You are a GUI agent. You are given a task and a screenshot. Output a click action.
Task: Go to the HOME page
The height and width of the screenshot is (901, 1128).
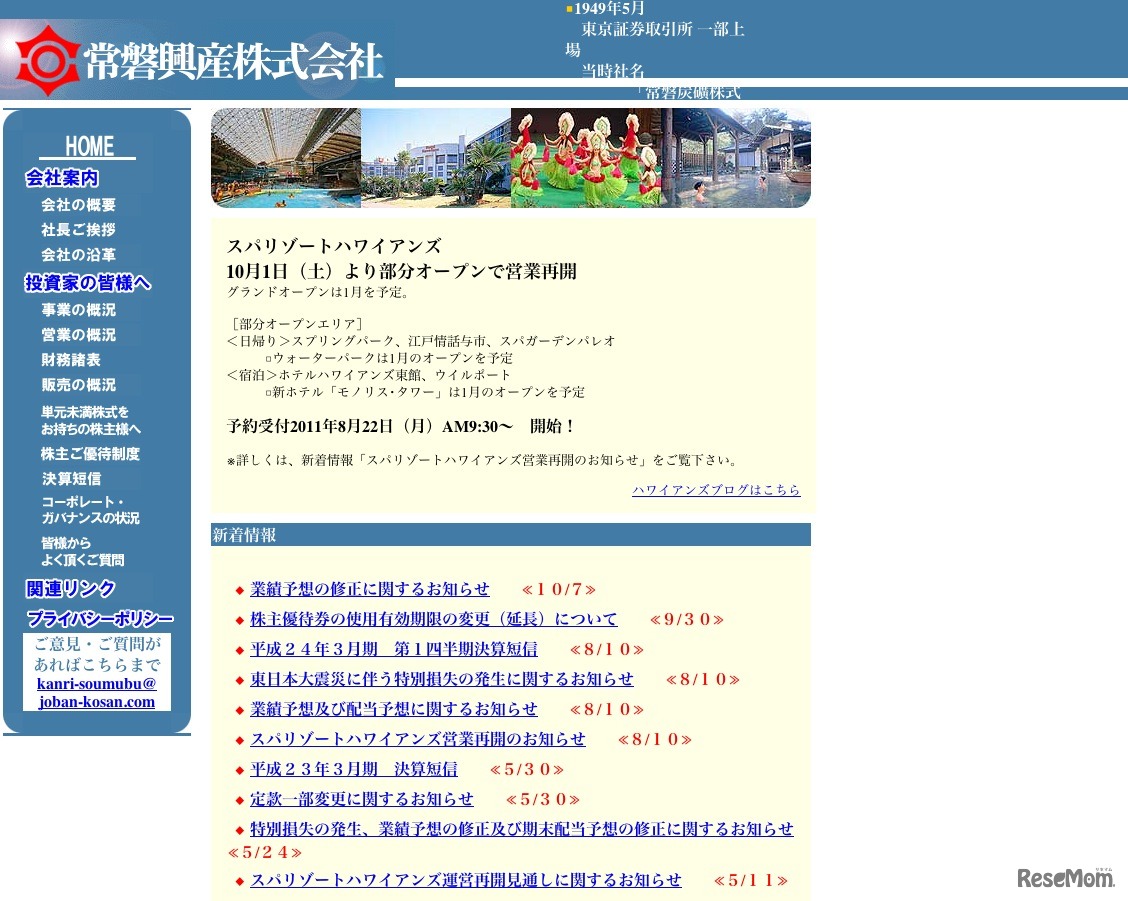(x=89, y=147)
